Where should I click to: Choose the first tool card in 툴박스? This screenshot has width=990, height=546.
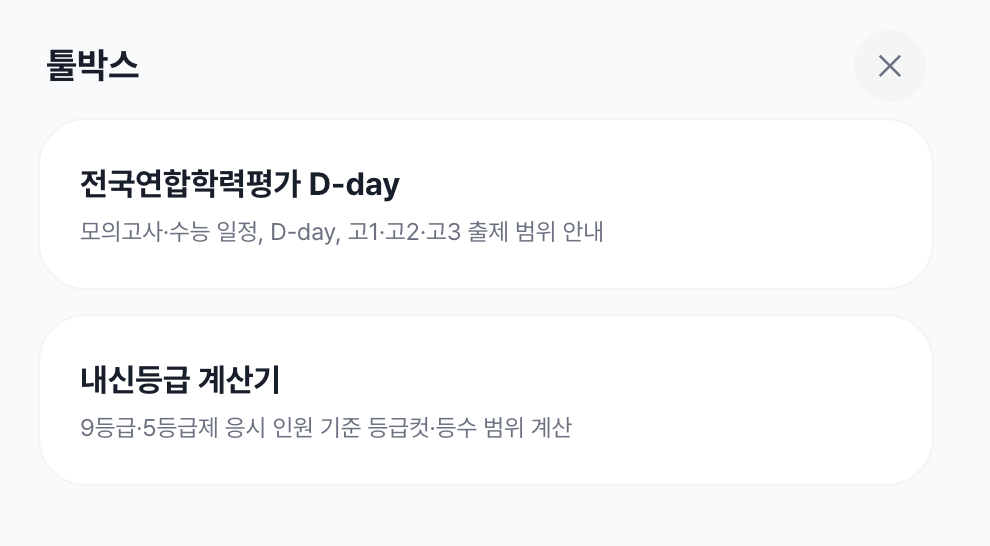[x=486, y=204]
